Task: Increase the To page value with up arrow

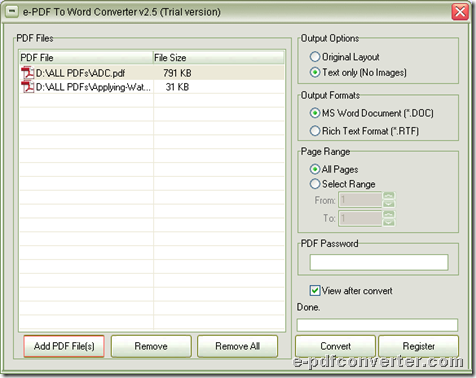Action: tap(389, 214)
